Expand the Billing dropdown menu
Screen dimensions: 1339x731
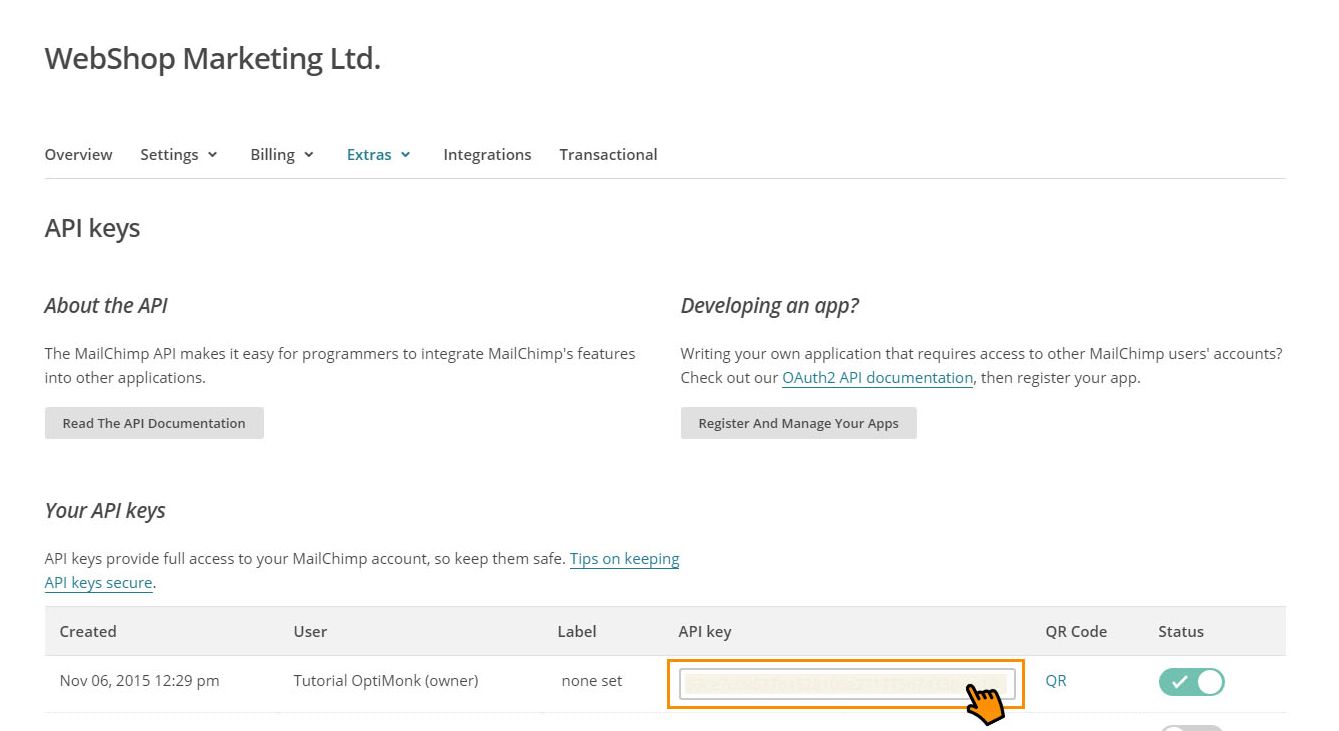282,154
